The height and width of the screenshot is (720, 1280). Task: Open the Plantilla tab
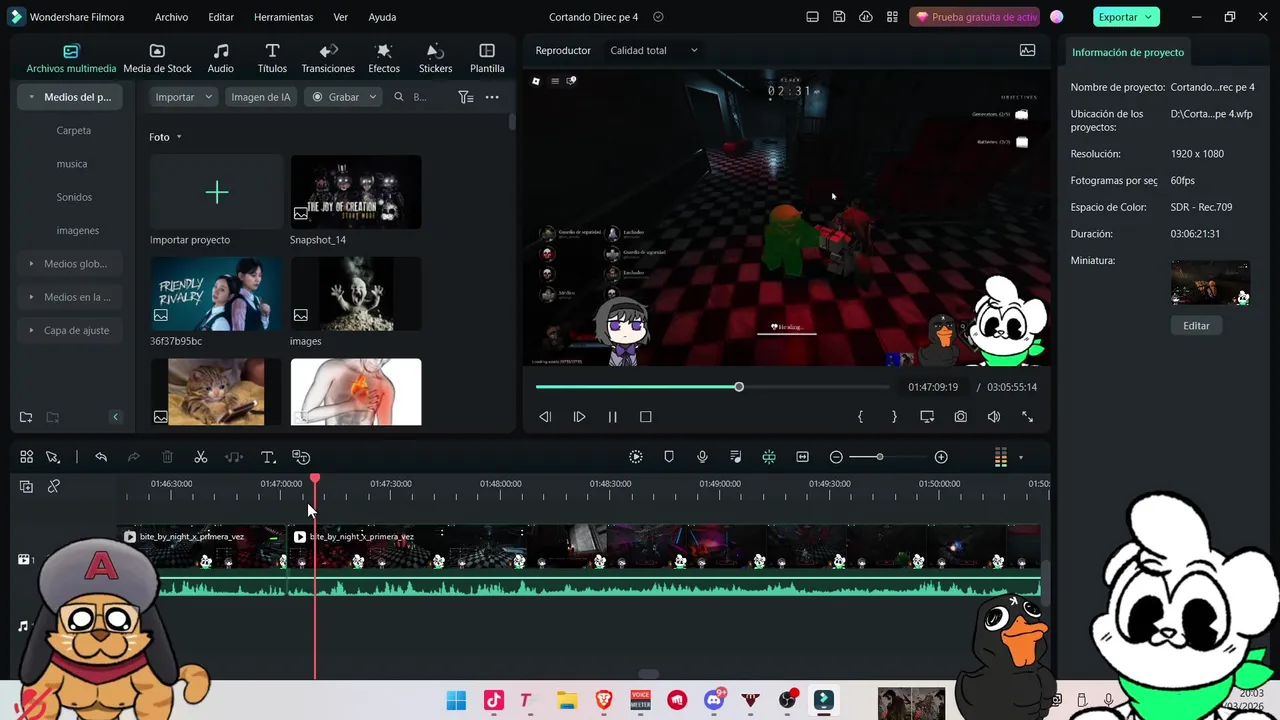[x=487, y=59]
